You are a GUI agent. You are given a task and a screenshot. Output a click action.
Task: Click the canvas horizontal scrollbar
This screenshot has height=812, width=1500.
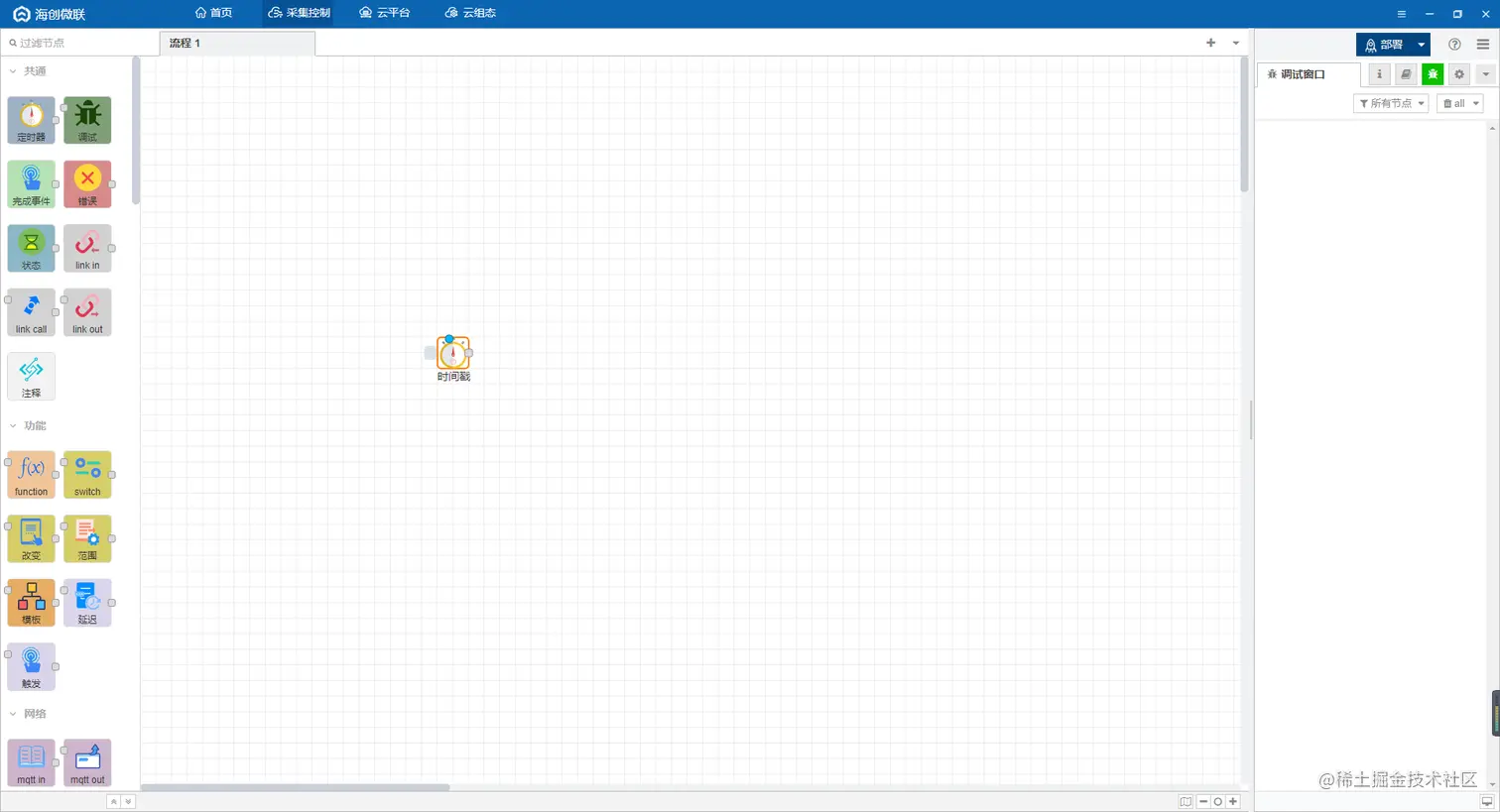point(296,787)
